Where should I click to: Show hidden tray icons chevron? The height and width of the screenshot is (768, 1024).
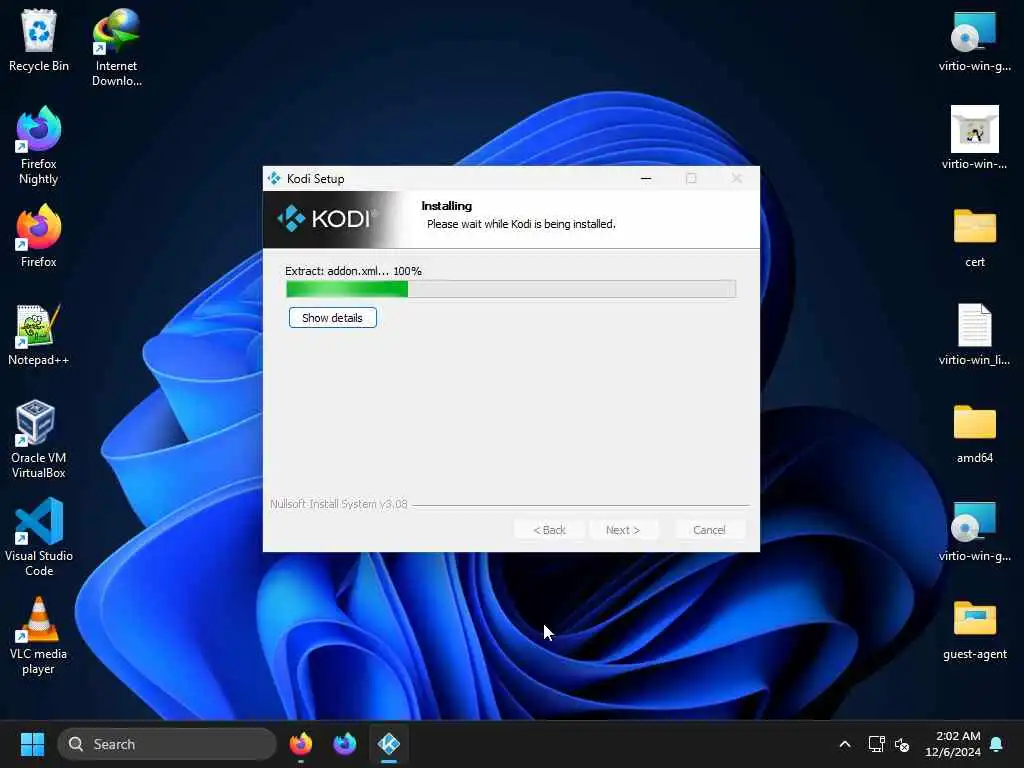point(844,744)
